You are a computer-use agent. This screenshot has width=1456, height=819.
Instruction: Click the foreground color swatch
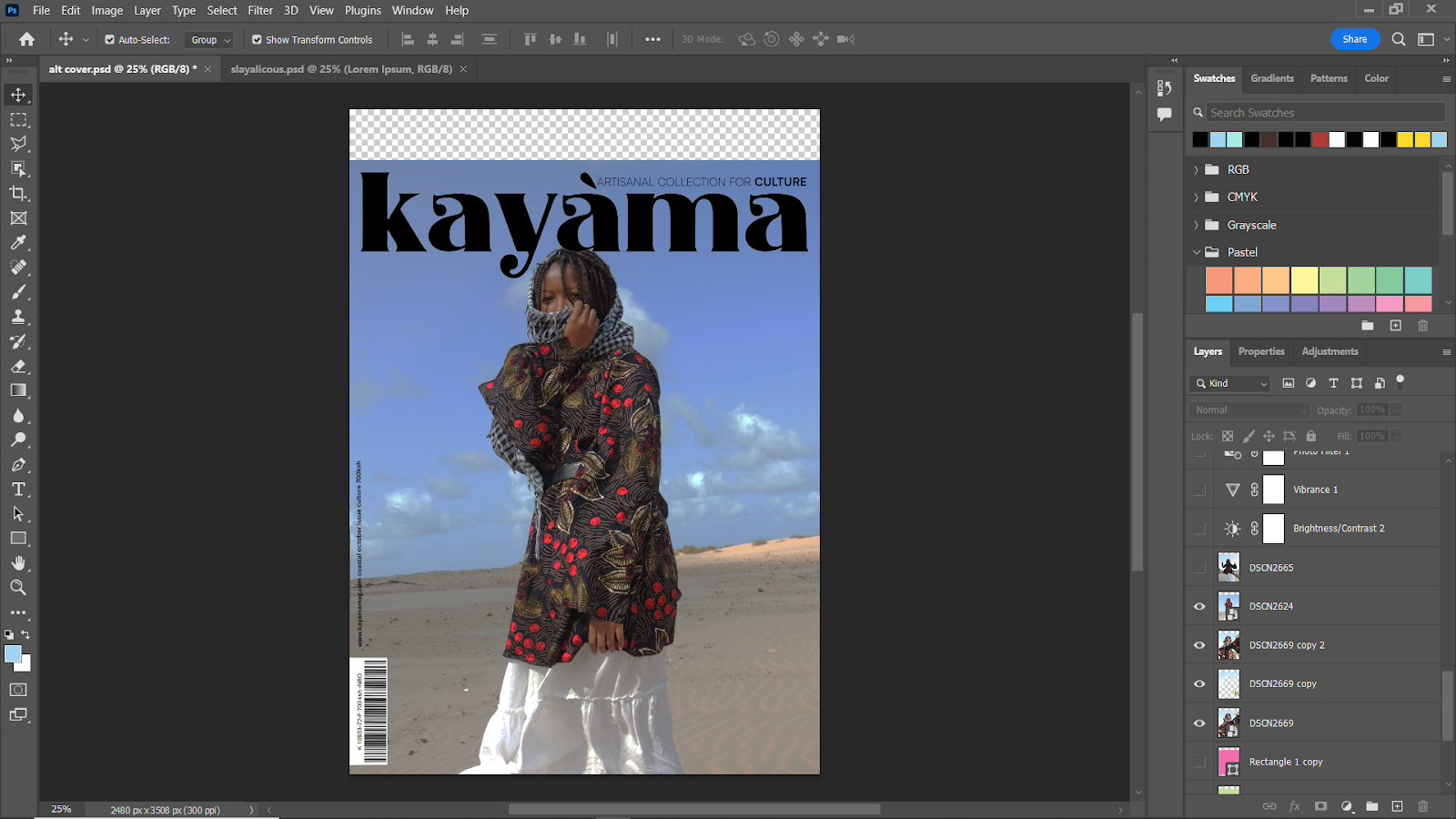(x=13, y=654)
